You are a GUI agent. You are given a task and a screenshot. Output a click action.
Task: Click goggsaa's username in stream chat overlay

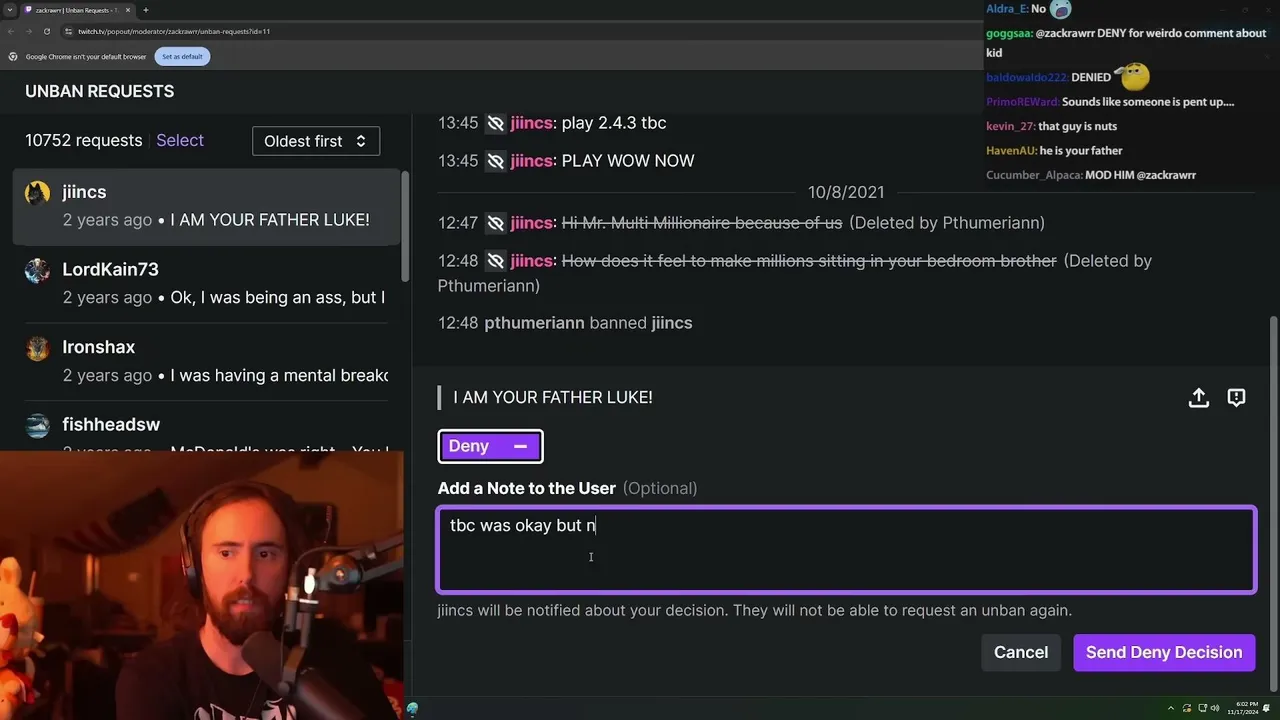tap(1009, 33)
